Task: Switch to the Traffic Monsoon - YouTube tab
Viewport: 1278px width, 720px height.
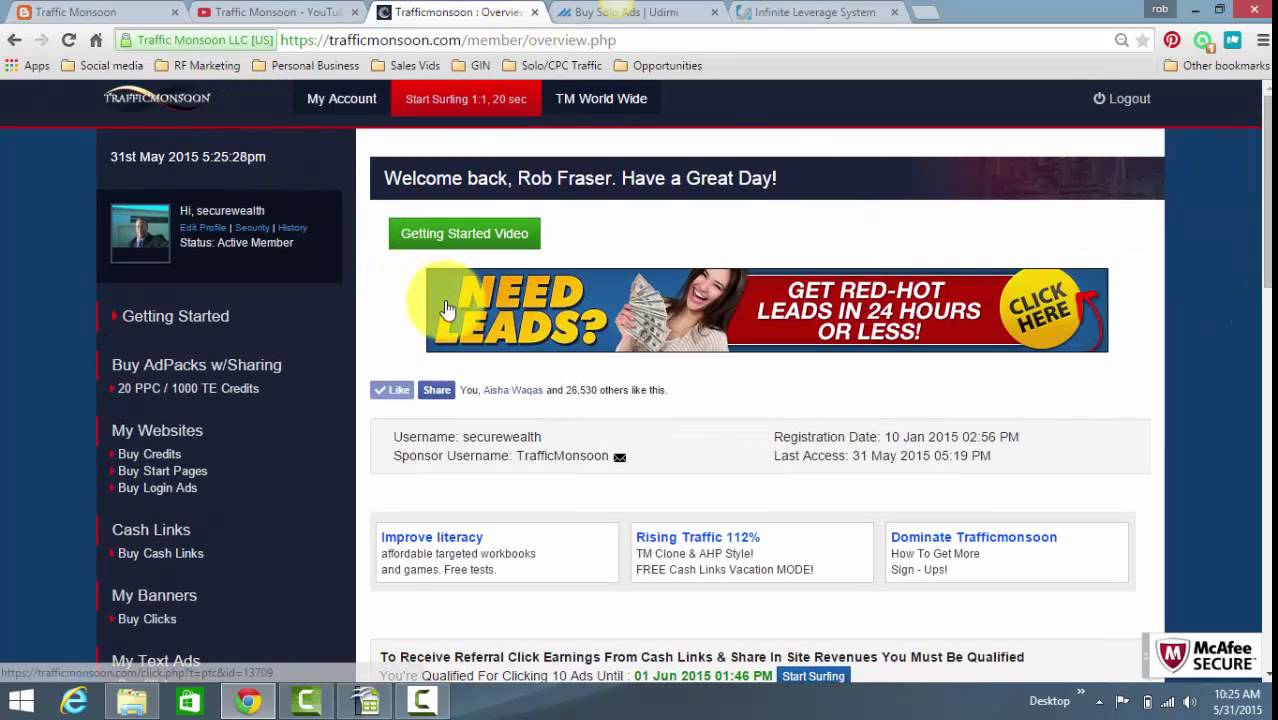Action: point(275,12)
